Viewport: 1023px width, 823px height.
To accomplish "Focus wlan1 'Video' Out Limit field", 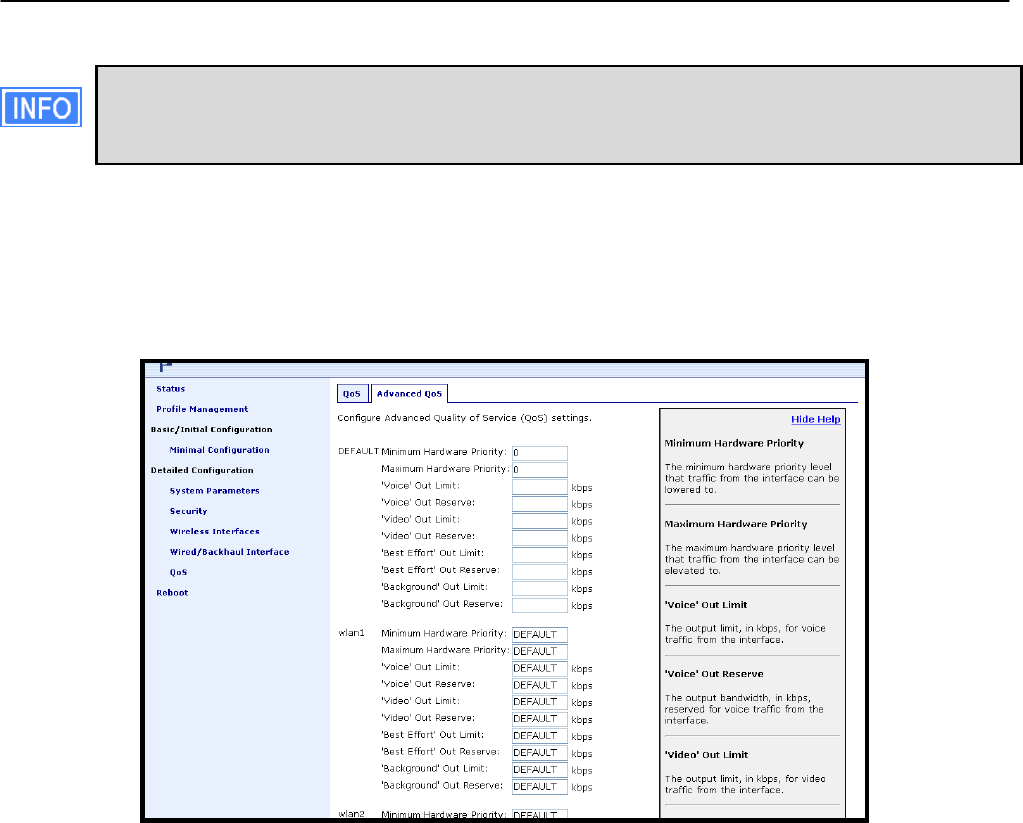I will tap(540, 702).
